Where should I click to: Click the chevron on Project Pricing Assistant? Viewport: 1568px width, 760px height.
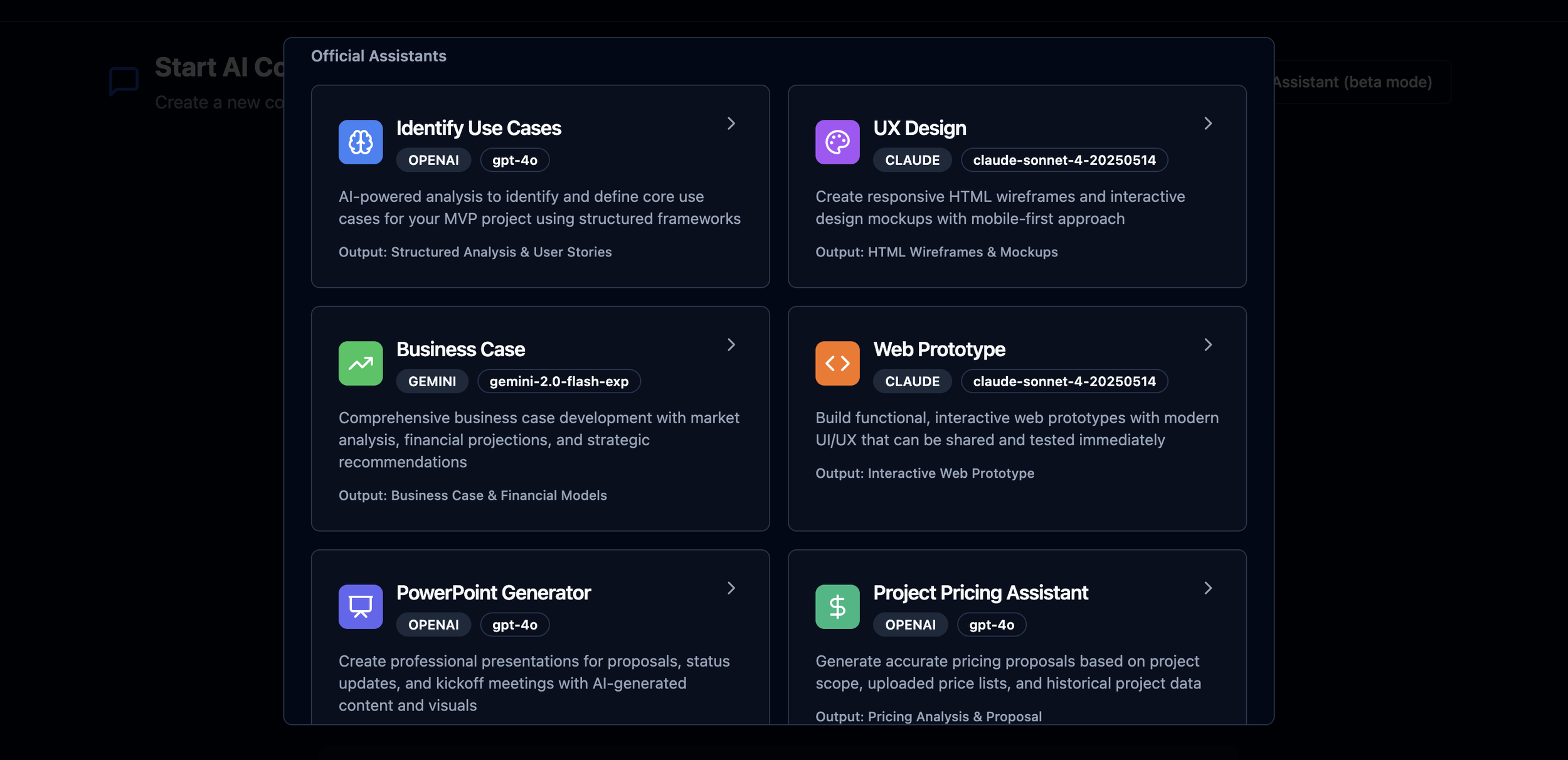click(1207, 588)
